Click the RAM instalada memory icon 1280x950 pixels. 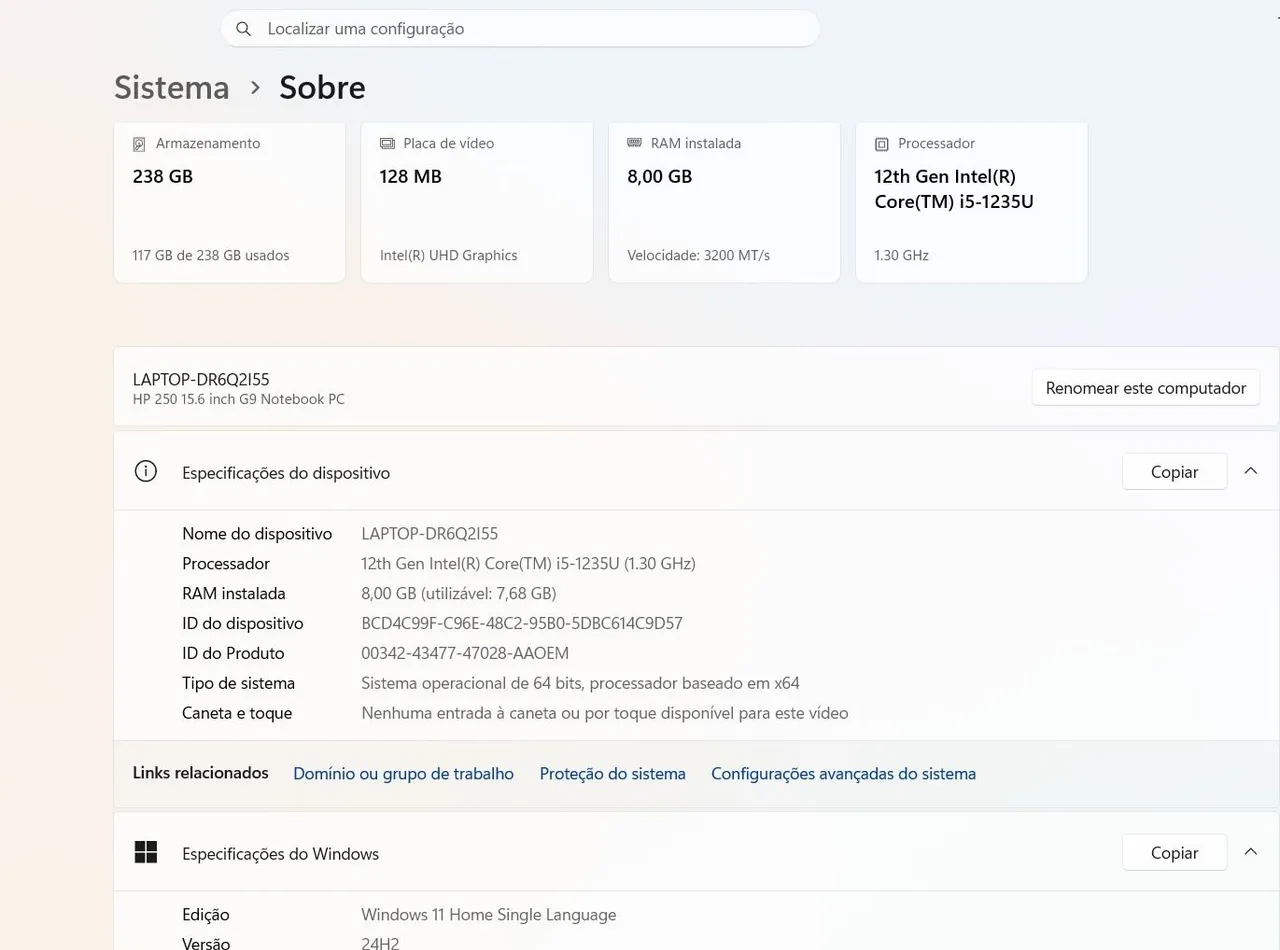(x=634, y=143)
